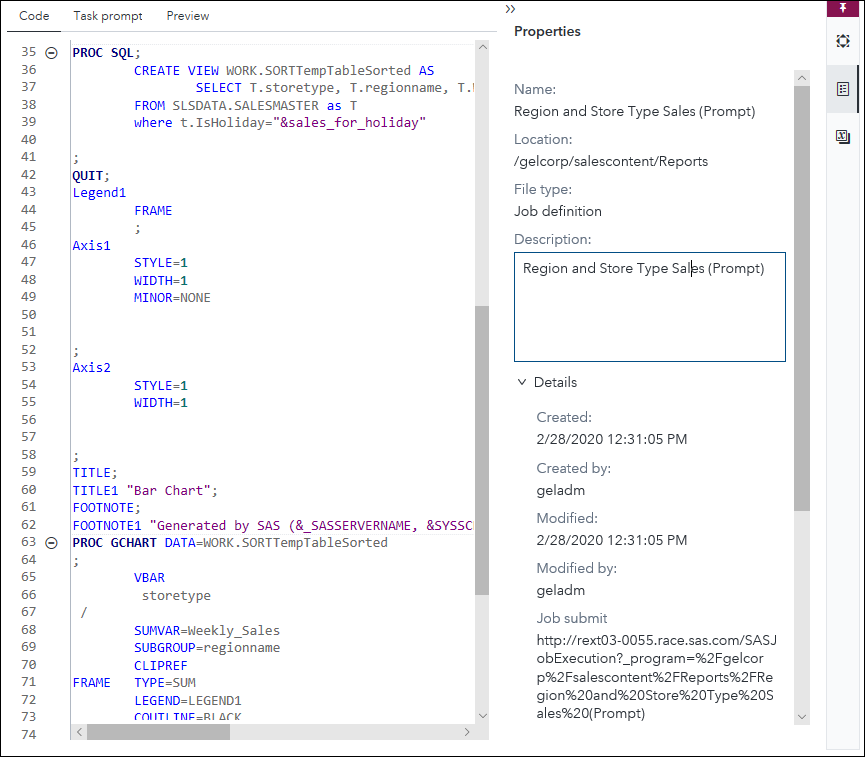Screen dimensions: 865x757
Task: Click the SUMVAR=Weekly_Sales code line
Action: (x=207, y=630)
